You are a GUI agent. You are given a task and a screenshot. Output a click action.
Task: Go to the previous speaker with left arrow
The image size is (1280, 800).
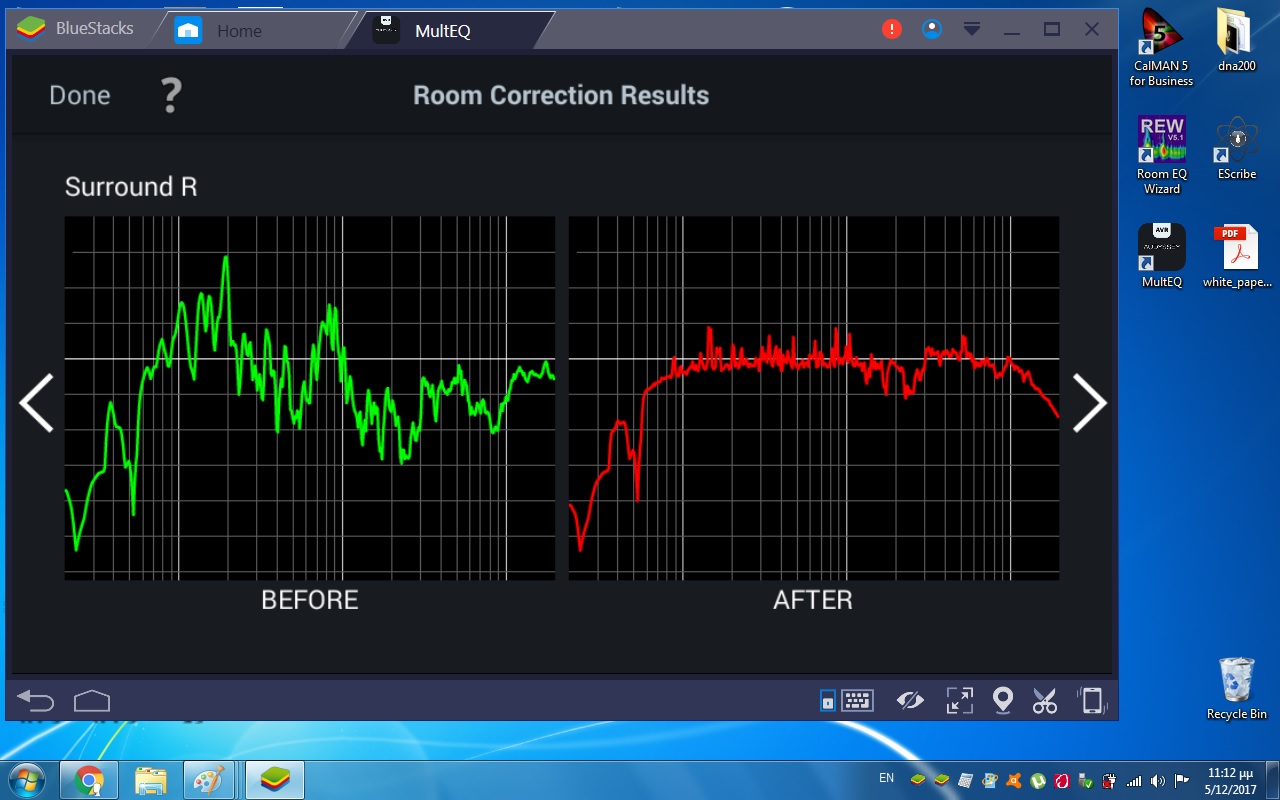point(36,403)
